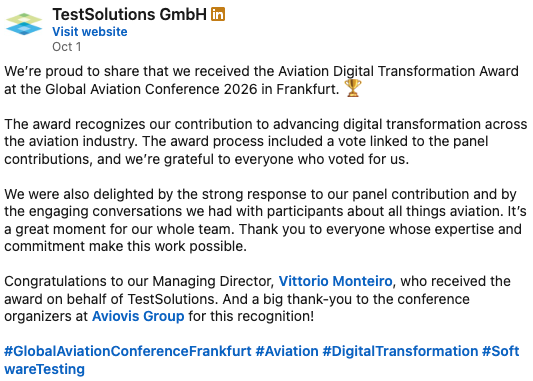Click the trophy emoji after Frankfurt
The image size is (533, 381).
tap(353, 88)
